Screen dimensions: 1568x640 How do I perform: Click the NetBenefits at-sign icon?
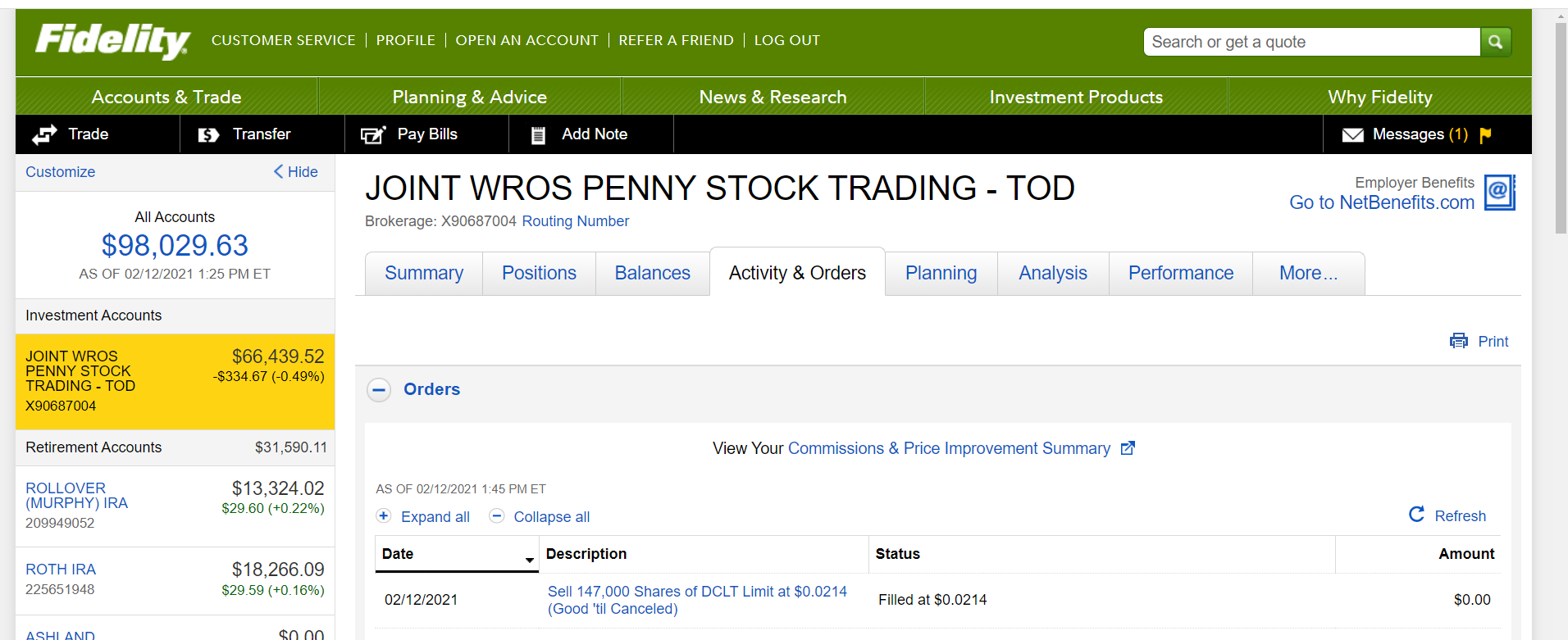point(1499,193)
